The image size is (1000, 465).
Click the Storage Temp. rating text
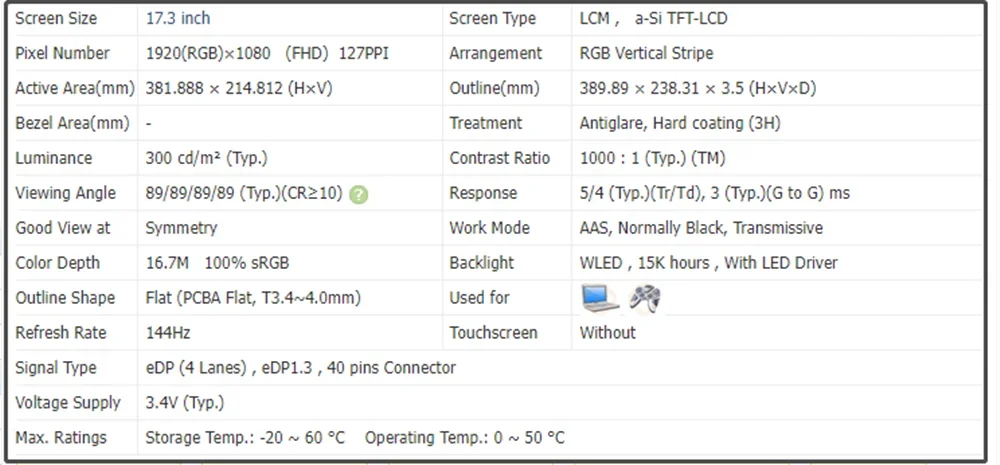coord(246,438)
